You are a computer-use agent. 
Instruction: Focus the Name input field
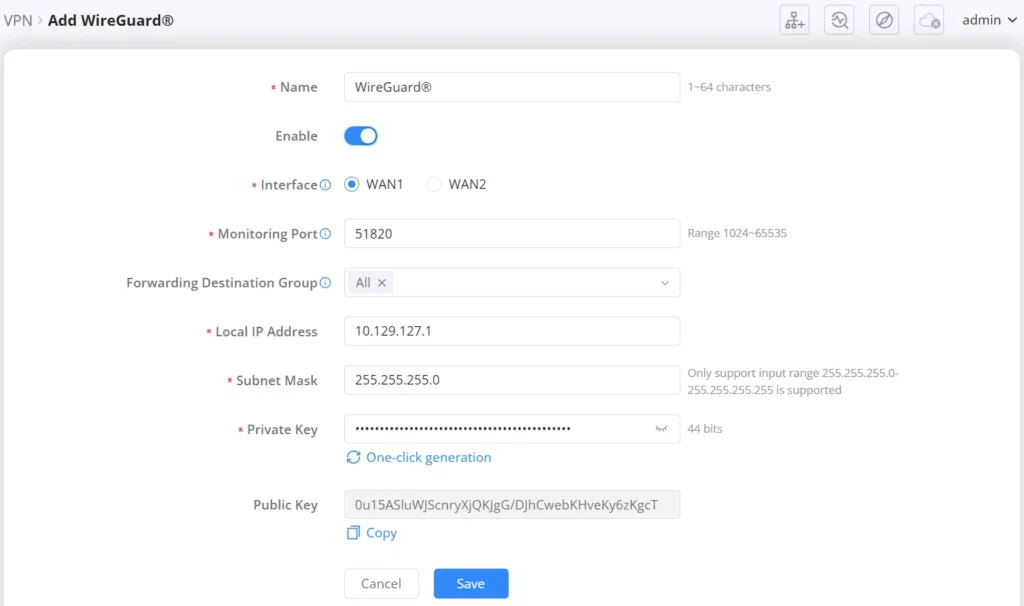[512, 87]
